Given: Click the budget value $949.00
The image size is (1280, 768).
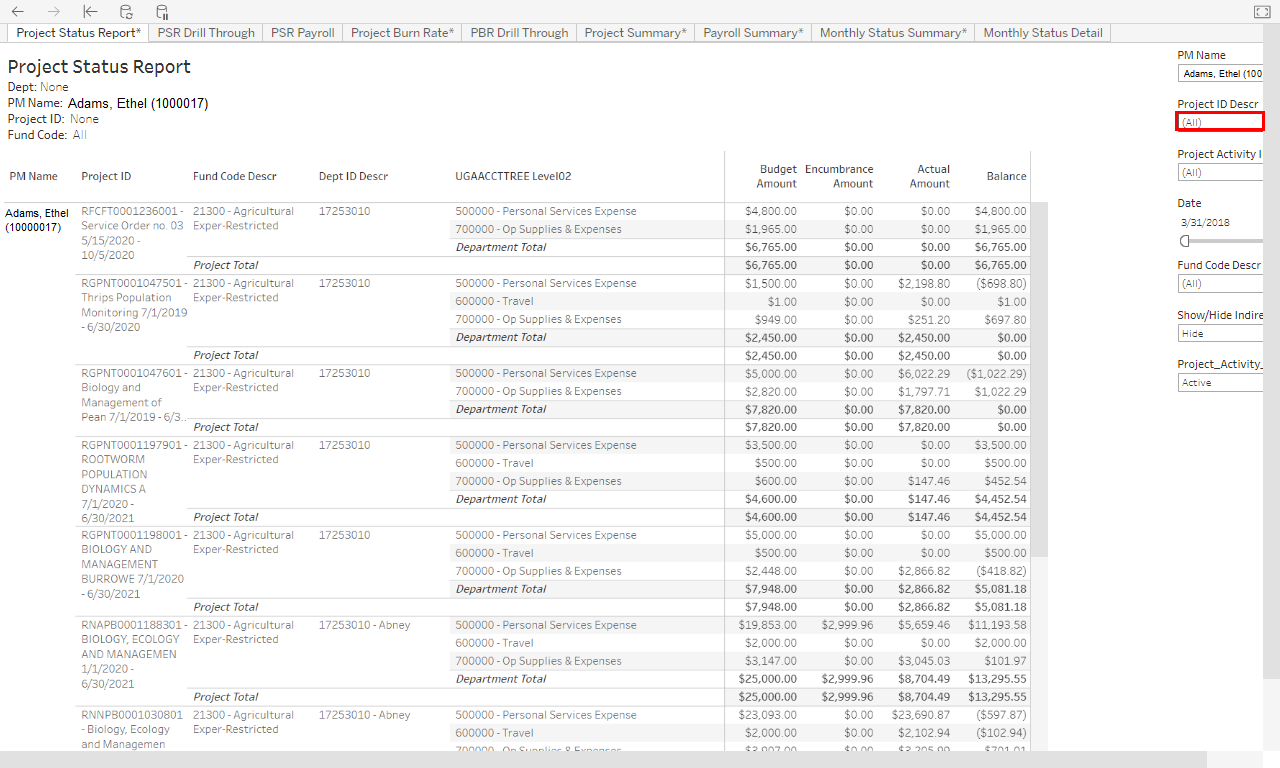Looking at the screenshot, I should (775, 319).
